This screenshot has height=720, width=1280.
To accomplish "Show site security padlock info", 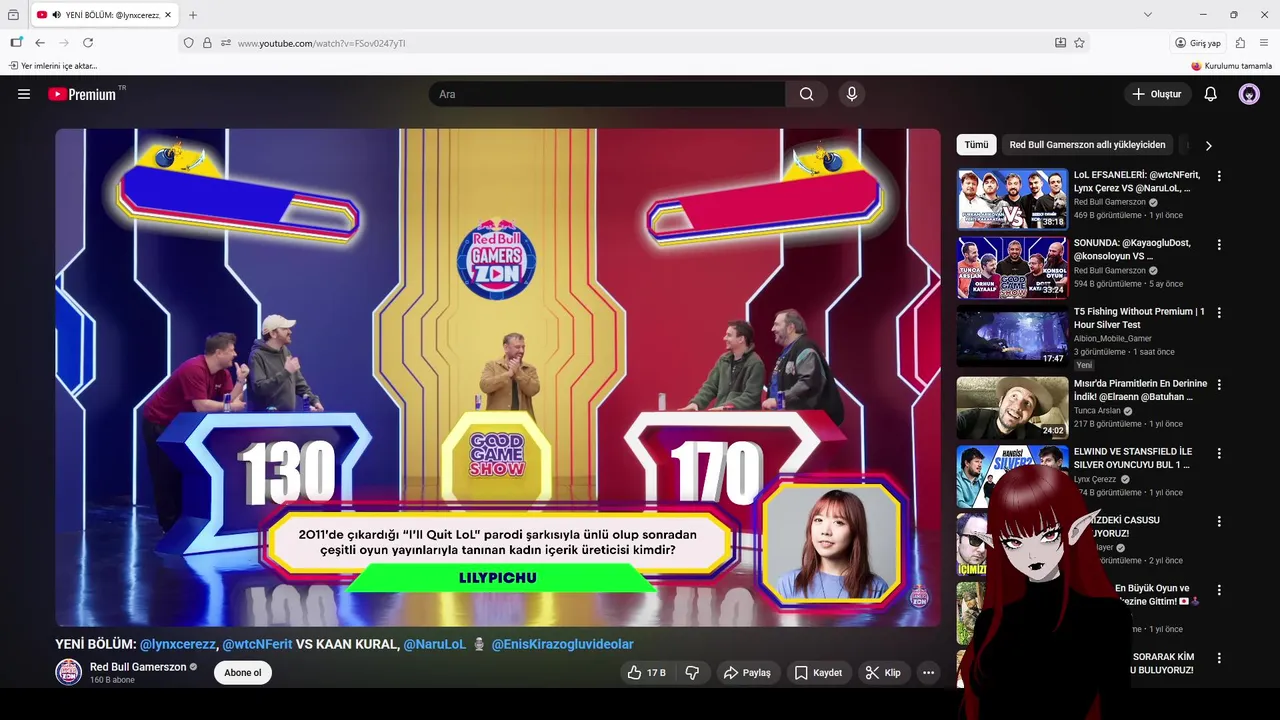I will click(207, 43).
